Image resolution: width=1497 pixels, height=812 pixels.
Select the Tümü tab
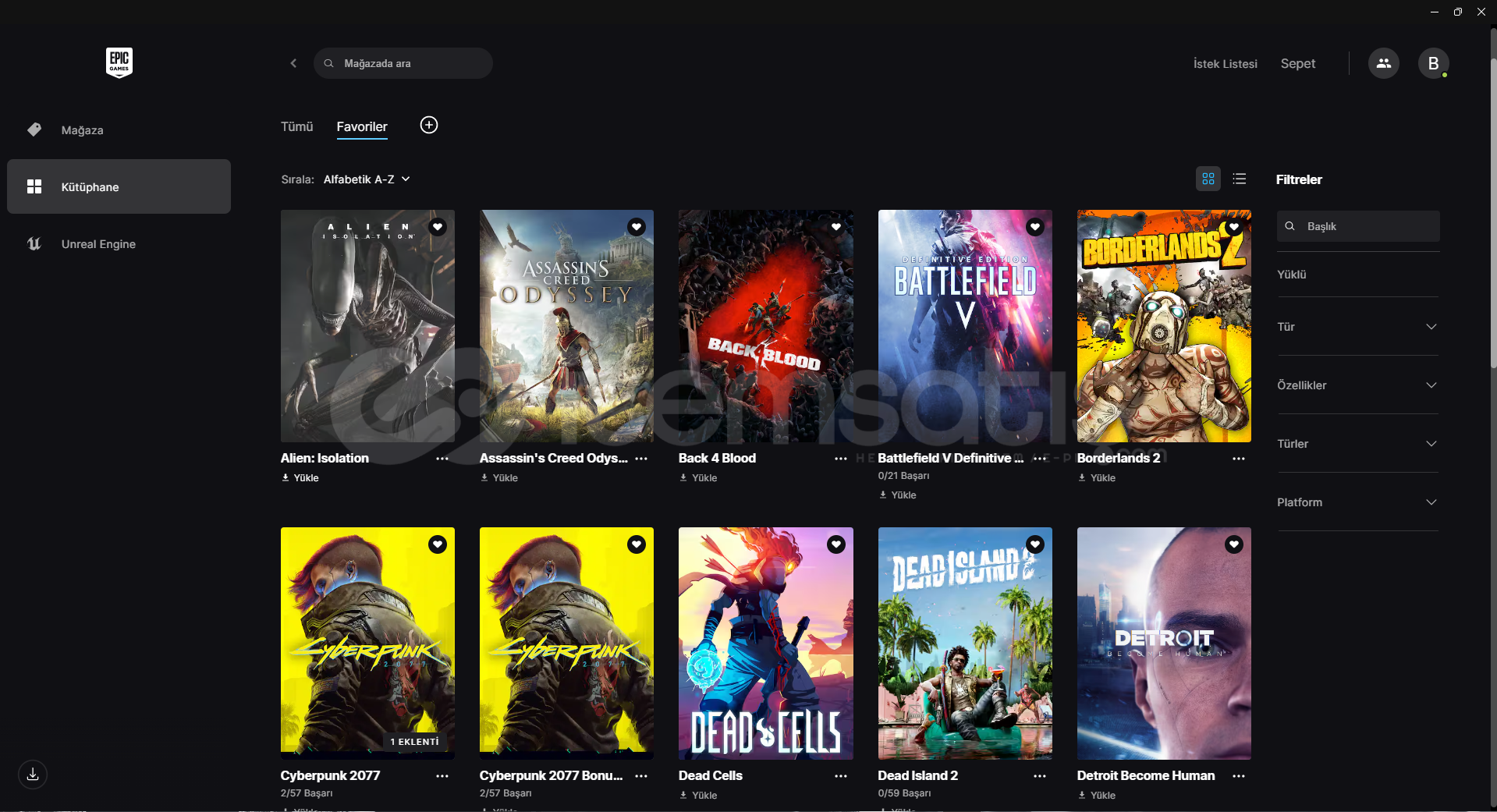click(296, 126)
